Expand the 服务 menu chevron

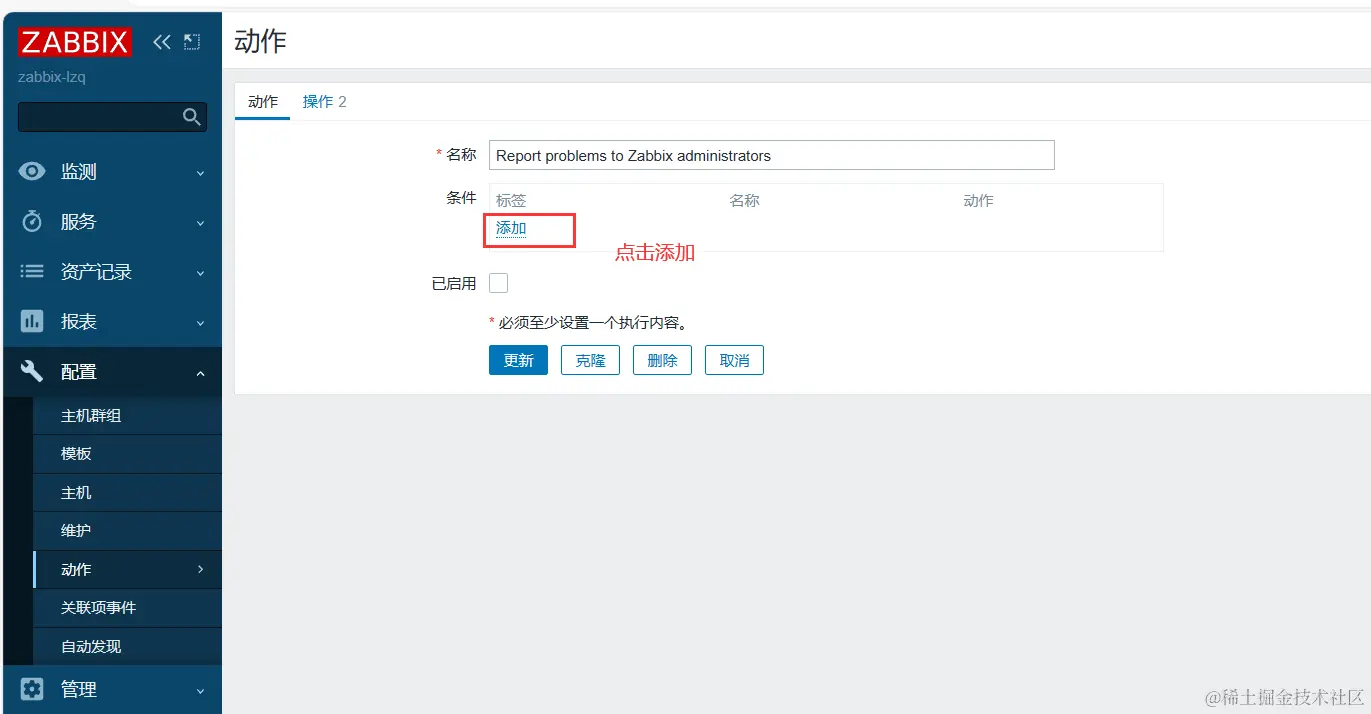(200, 223)
